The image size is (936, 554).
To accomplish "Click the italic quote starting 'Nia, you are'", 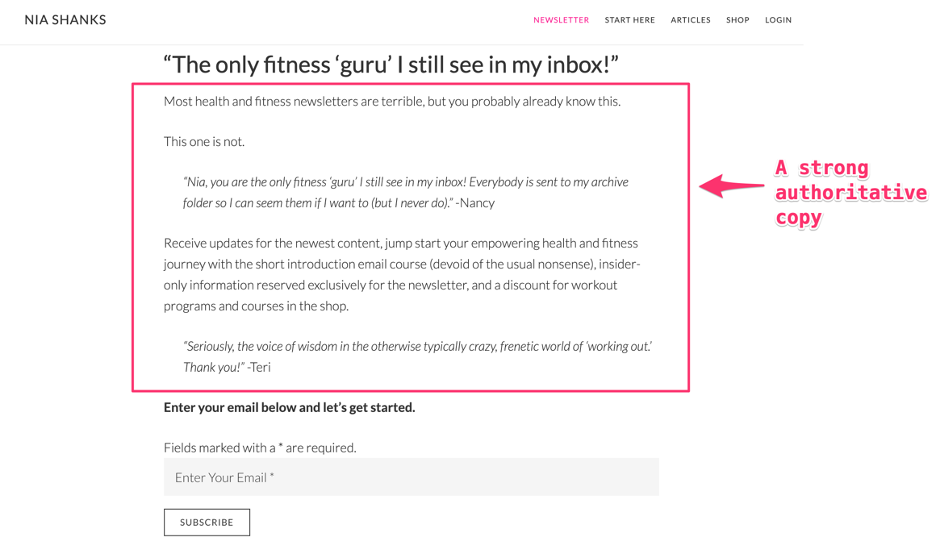I will coord(405,192).
